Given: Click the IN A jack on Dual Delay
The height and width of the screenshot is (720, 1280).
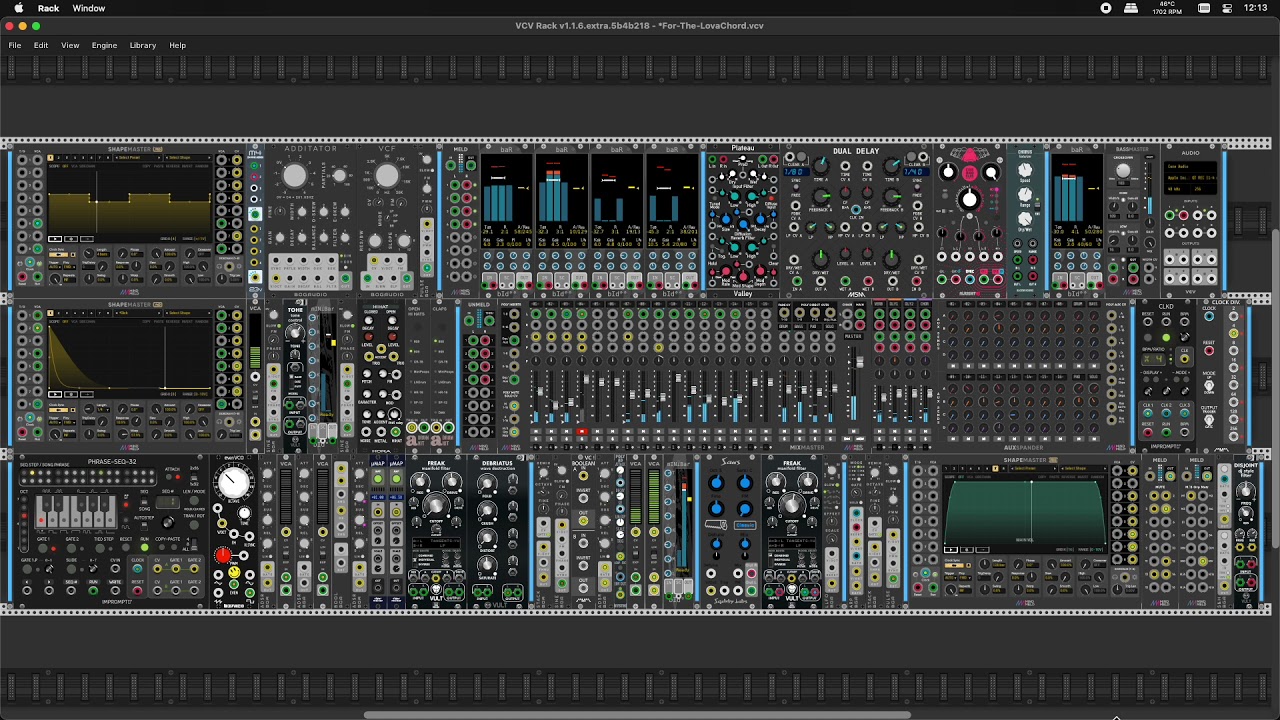Looking at the screenshot, I should click(x=796, y=281).
